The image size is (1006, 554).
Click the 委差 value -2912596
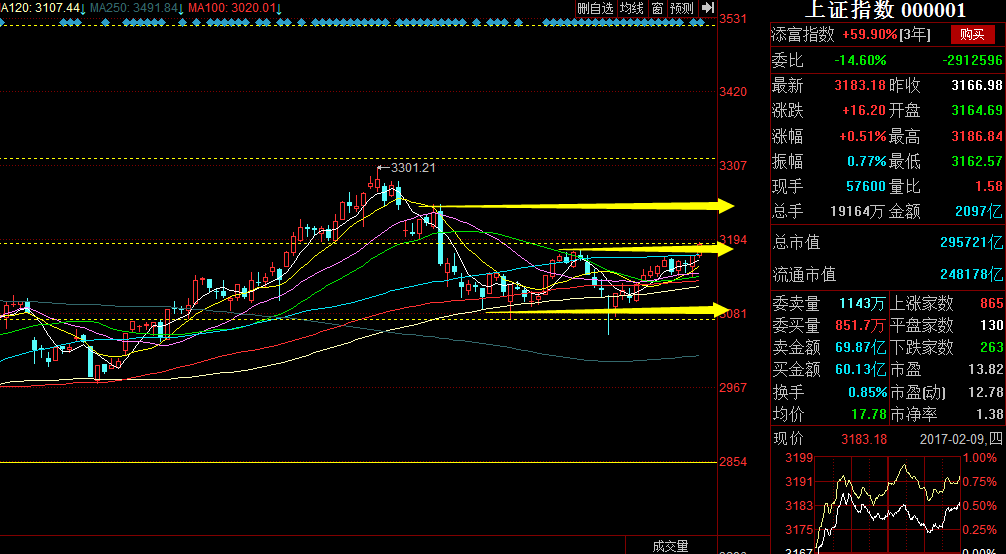(x=972, y=61)
